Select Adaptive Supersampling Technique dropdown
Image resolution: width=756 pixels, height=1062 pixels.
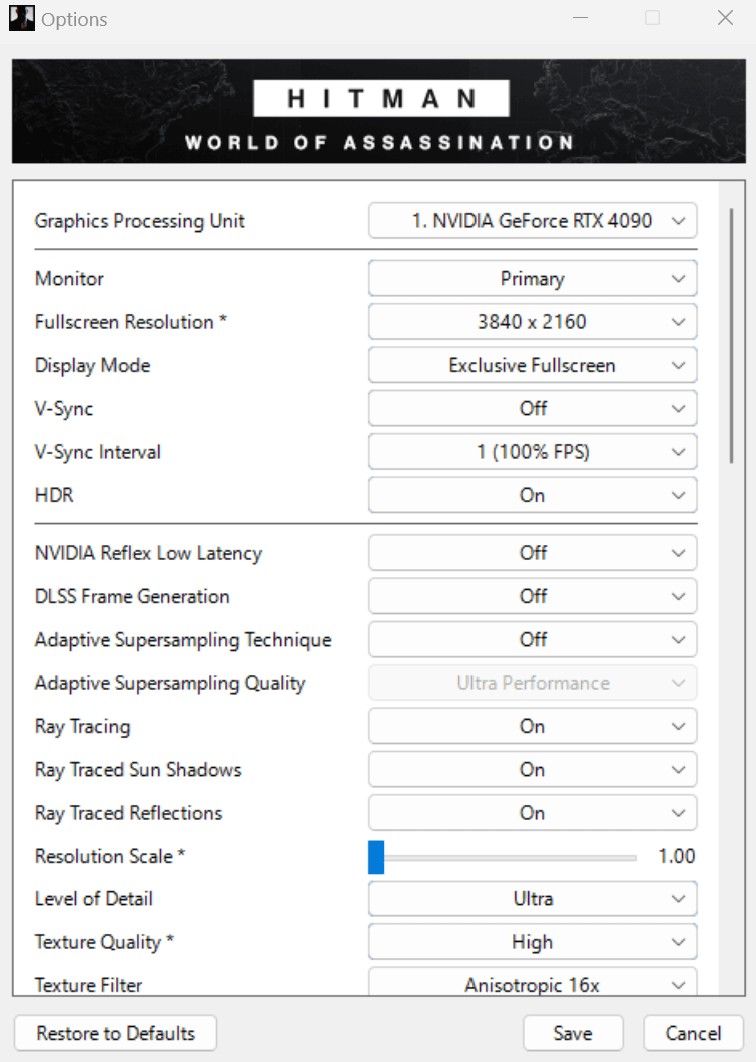pos(532,639)
